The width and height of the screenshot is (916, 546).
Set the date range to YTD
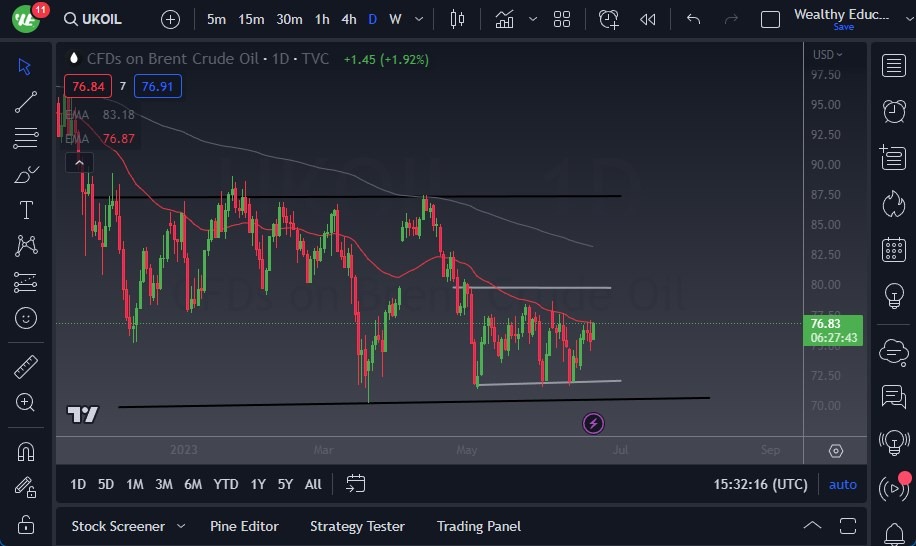(x=226, y=484)
